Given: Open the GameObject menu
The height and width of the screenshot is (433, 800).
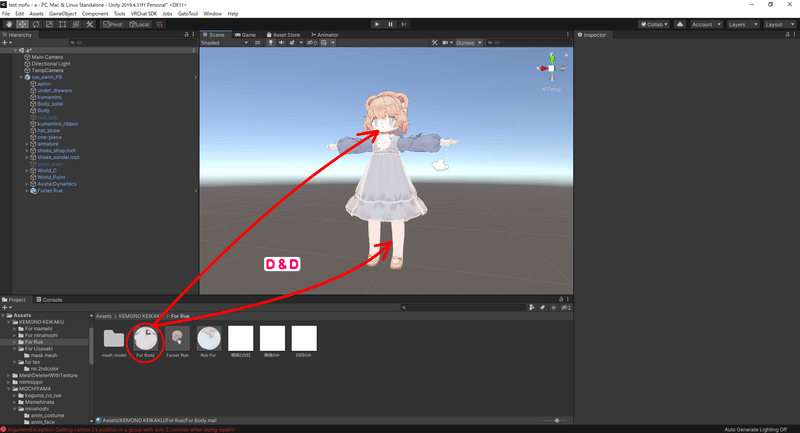Looking at the screenshot, I should pos(63,14).
